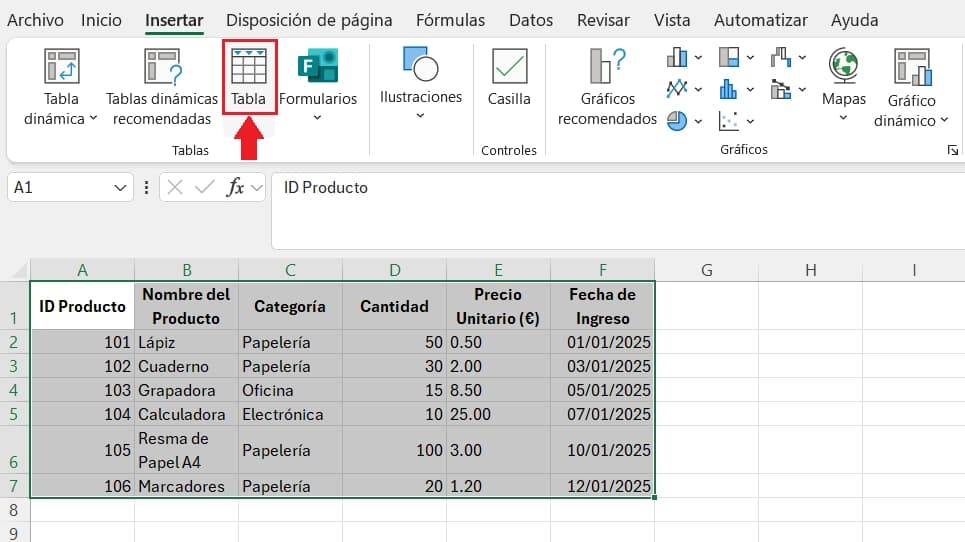Image resolution: width=965 pixels, height=542 pixels.
Task: Select the Fecha de Ingreso header
Action: click(603, 306)
